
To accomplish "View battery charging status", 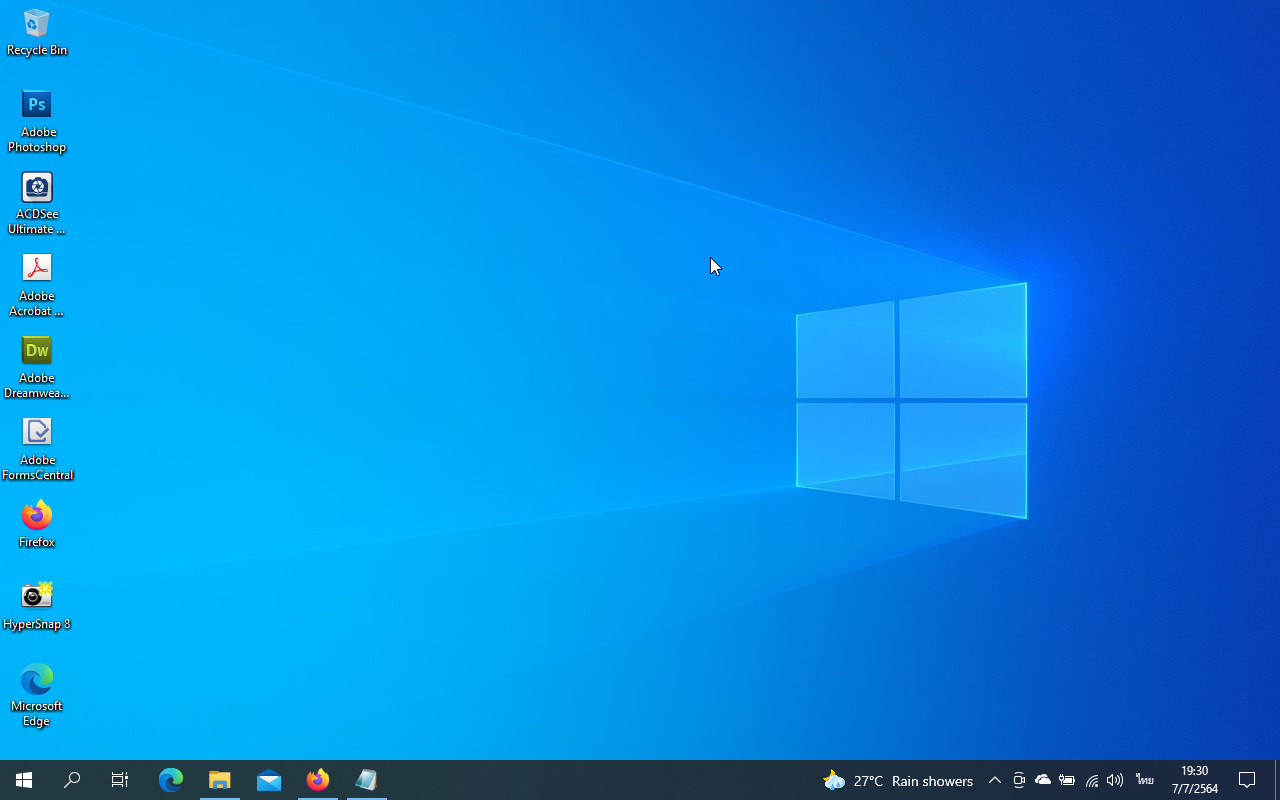I will (x=1067, y=780).
